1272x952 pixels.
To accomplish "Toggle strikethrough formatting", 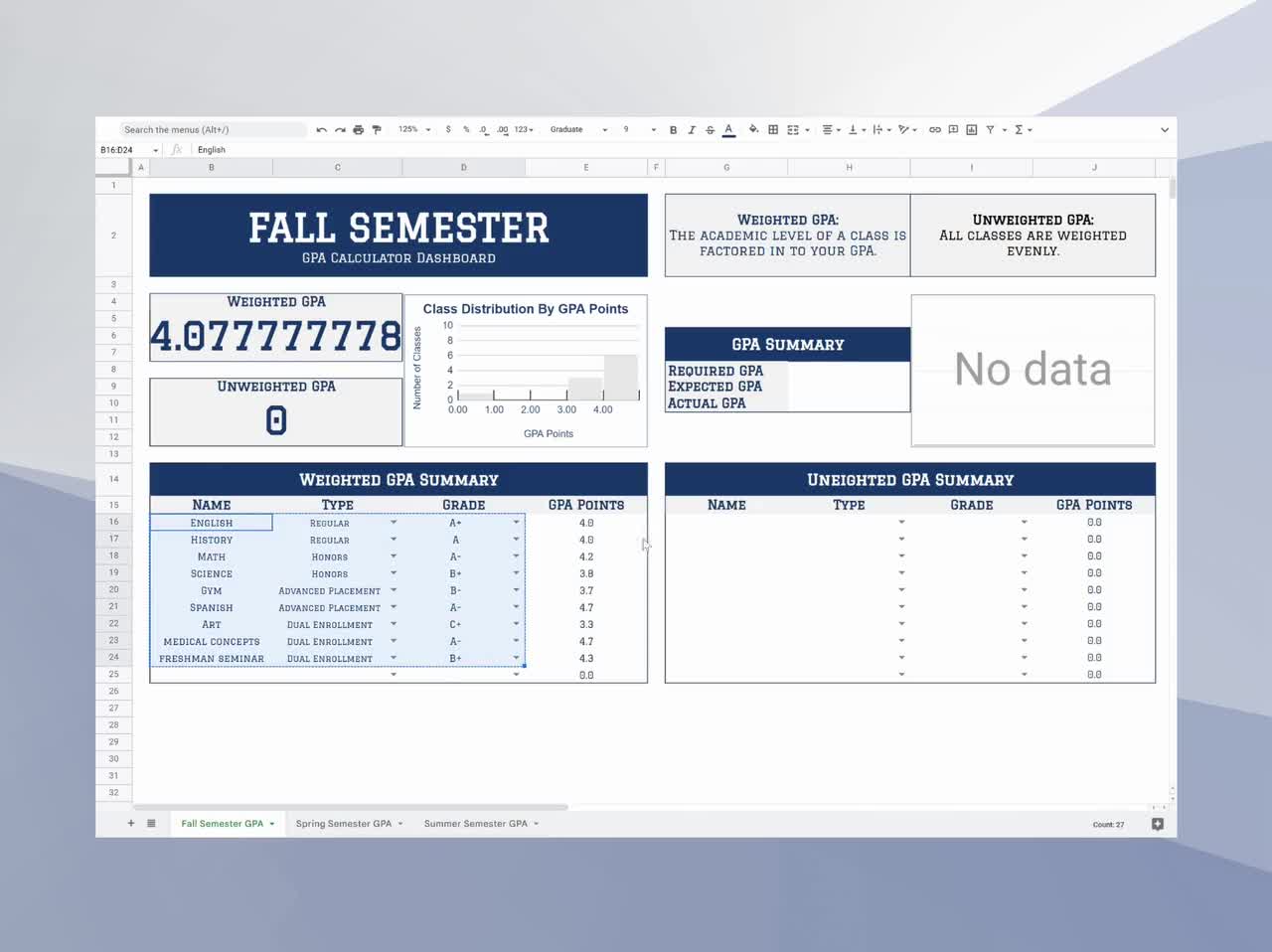I will (710, 129).
